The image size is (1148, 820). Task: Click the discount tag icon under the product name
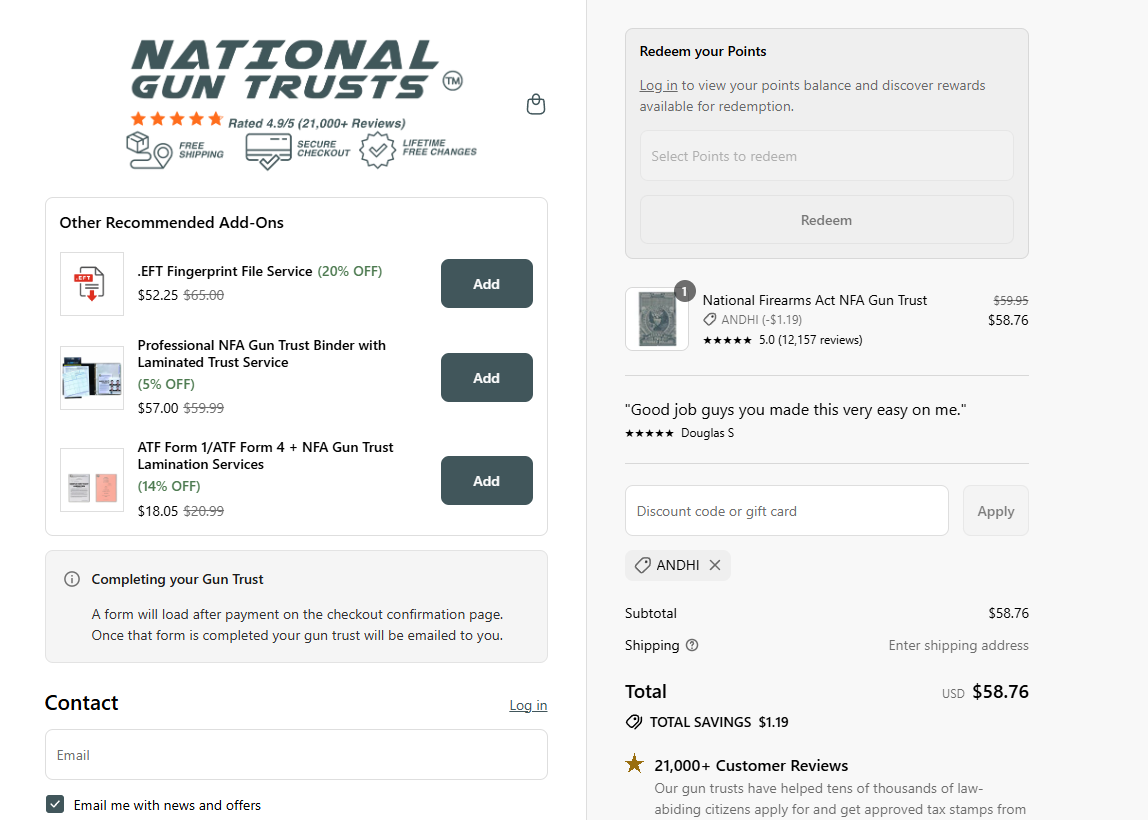point(709,320)
